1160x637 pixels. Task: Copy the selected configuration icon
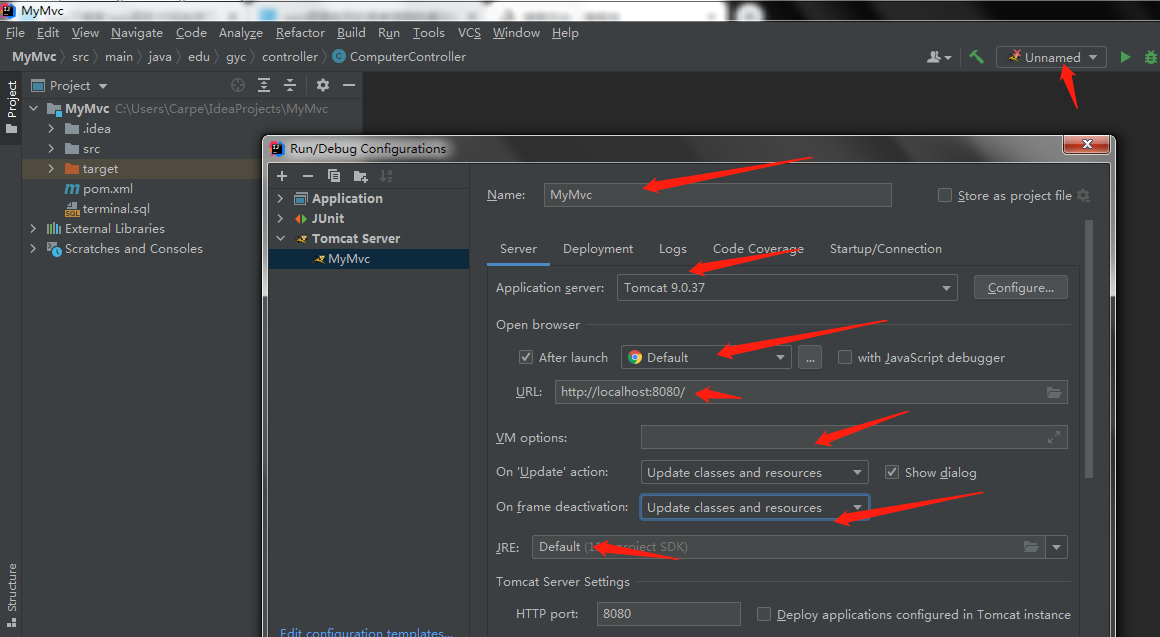(334, 176)
